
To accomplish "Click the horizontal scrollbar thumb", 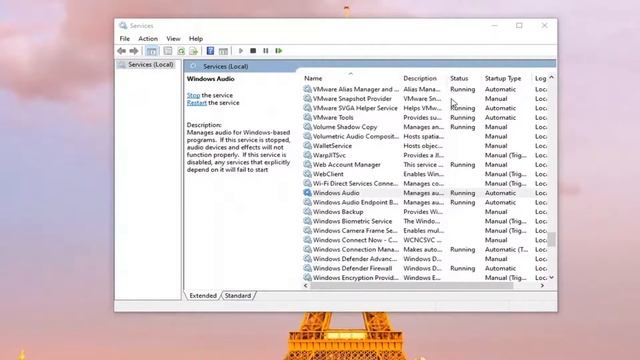I will 411,286.
